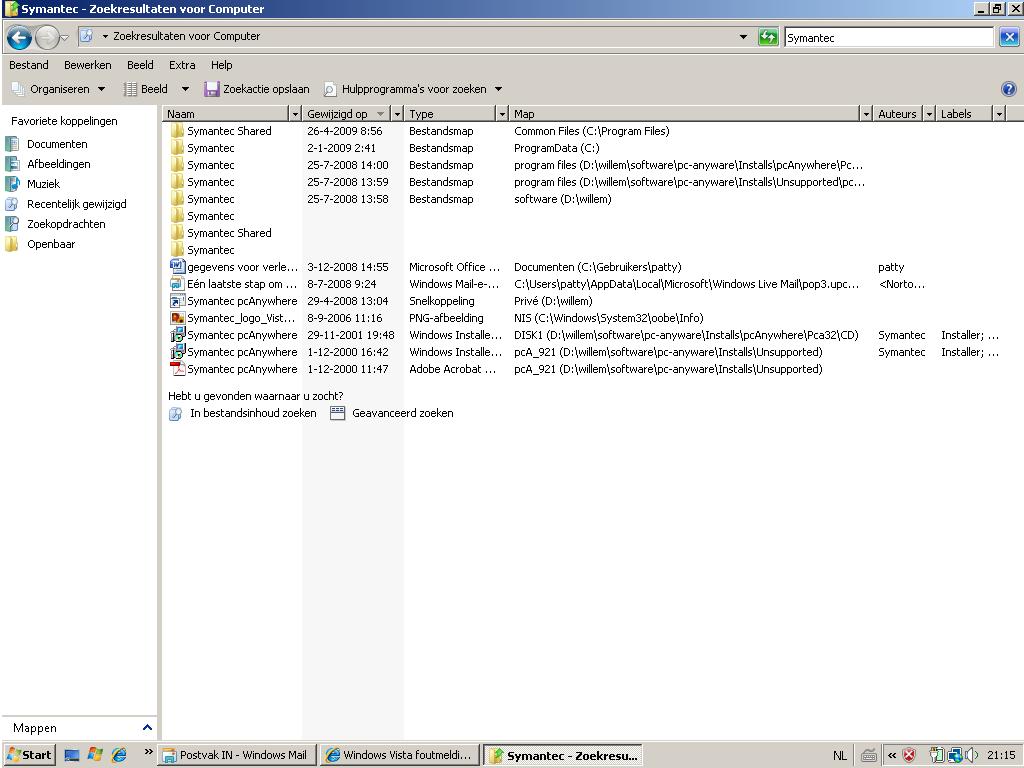This screenshot has width=1024, height=768.
Task: Click the PNG icon of Symantec_logo_Vist…
Action: pos(177,317)
